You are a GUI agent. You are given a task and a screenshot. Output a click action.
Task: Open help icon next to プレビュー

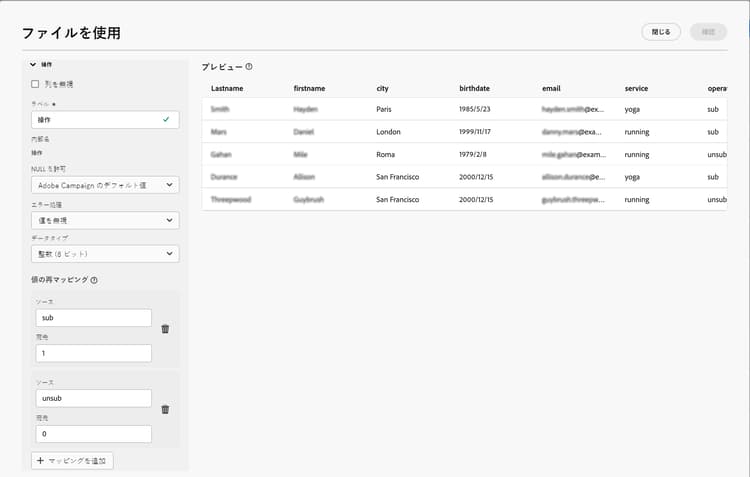[249, 67]
